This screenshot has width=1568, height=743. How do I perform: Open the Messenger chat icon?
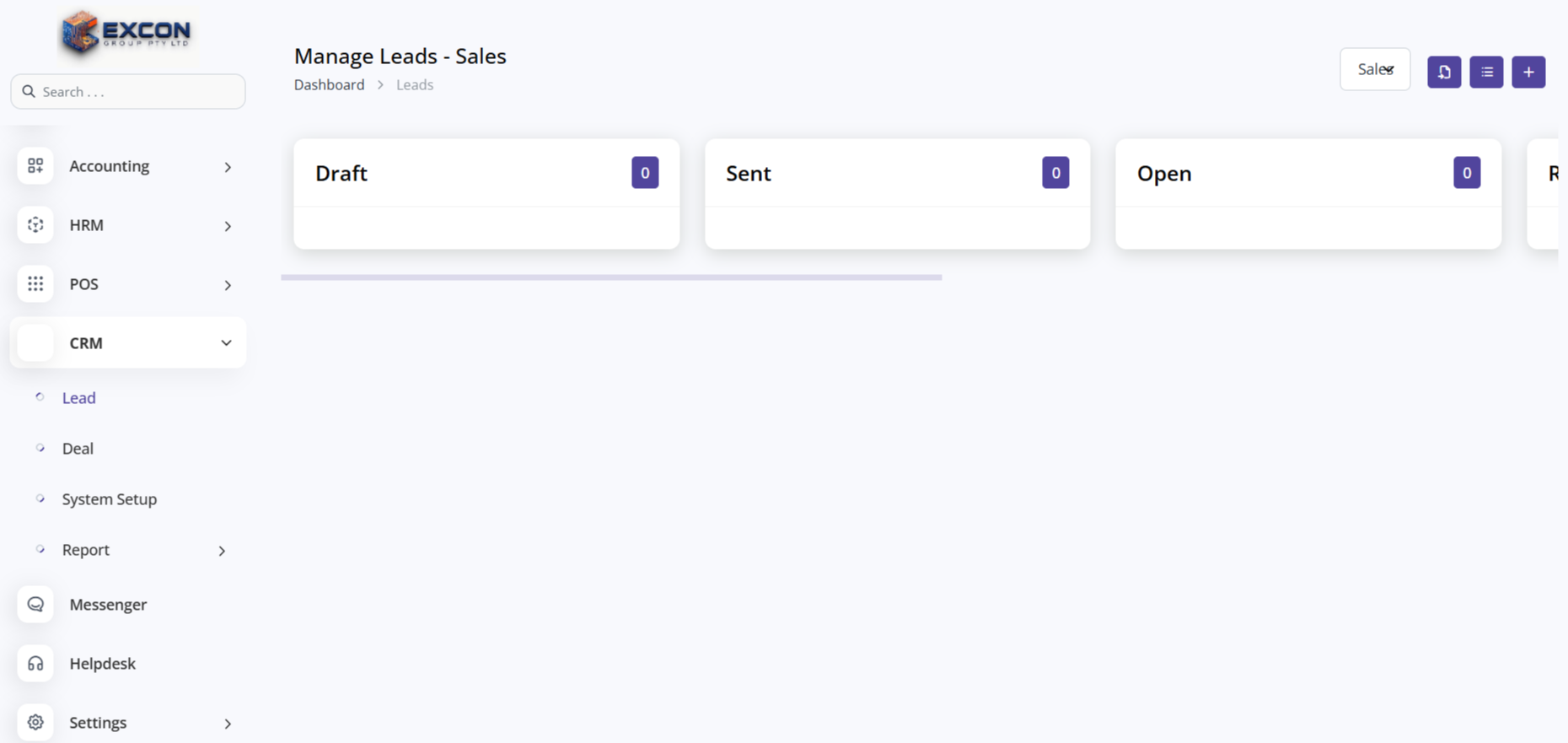pyautogui.click(x=35, y=605)
